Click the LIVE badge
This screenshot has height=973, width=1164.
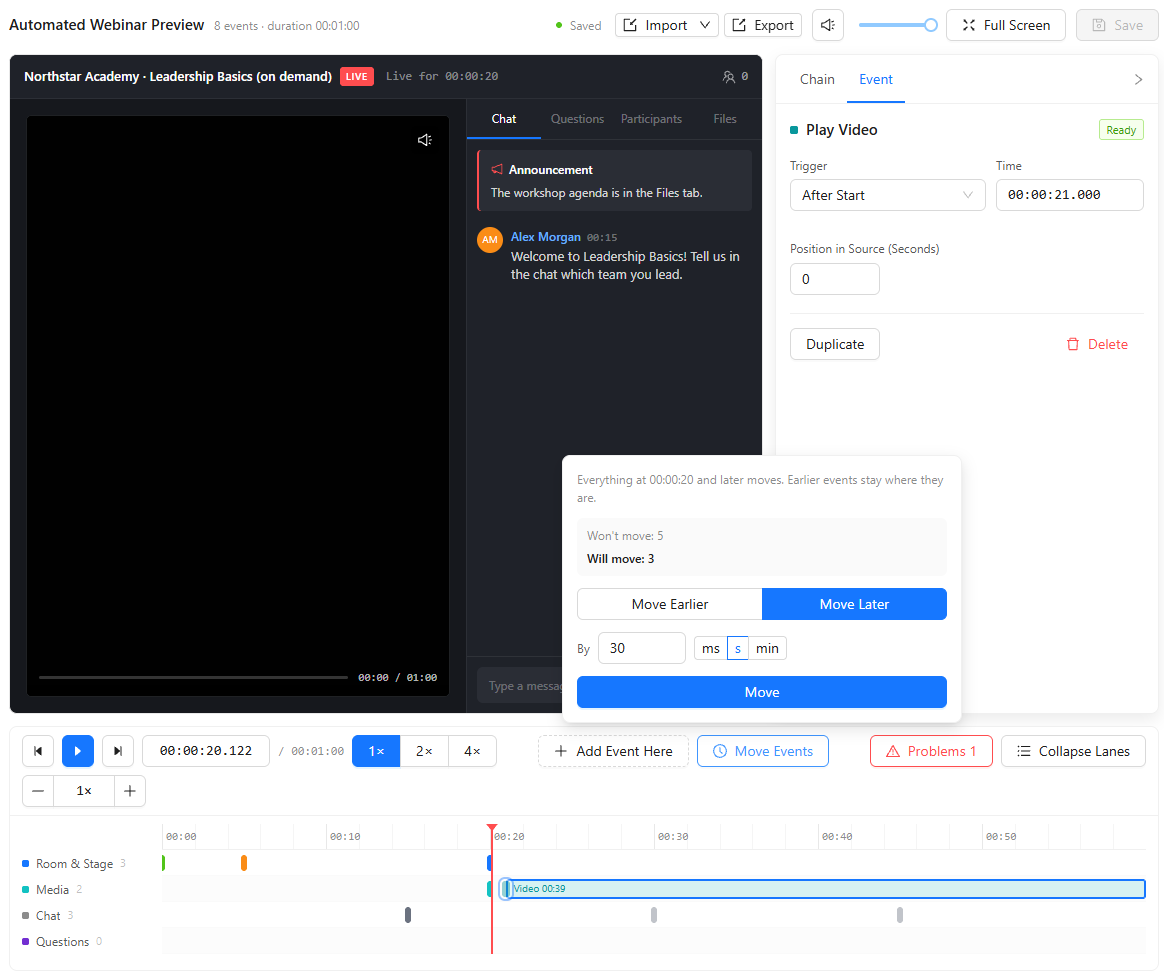(356, 76)
